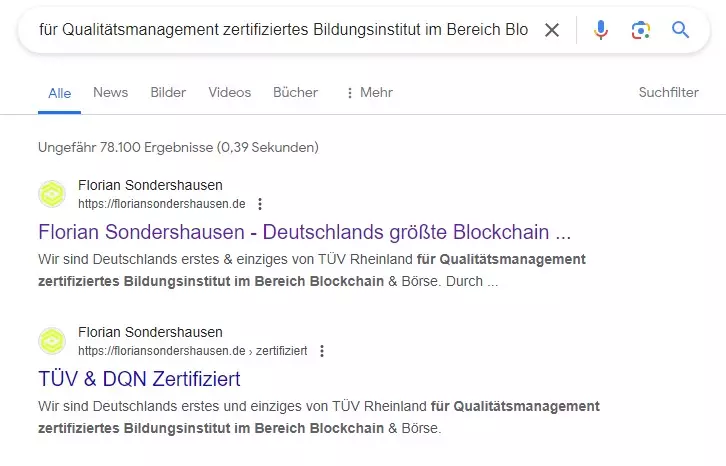Expand the Mehr dropdown menu
The width and height of the screenshot is (726, 466).
point(369,93)
